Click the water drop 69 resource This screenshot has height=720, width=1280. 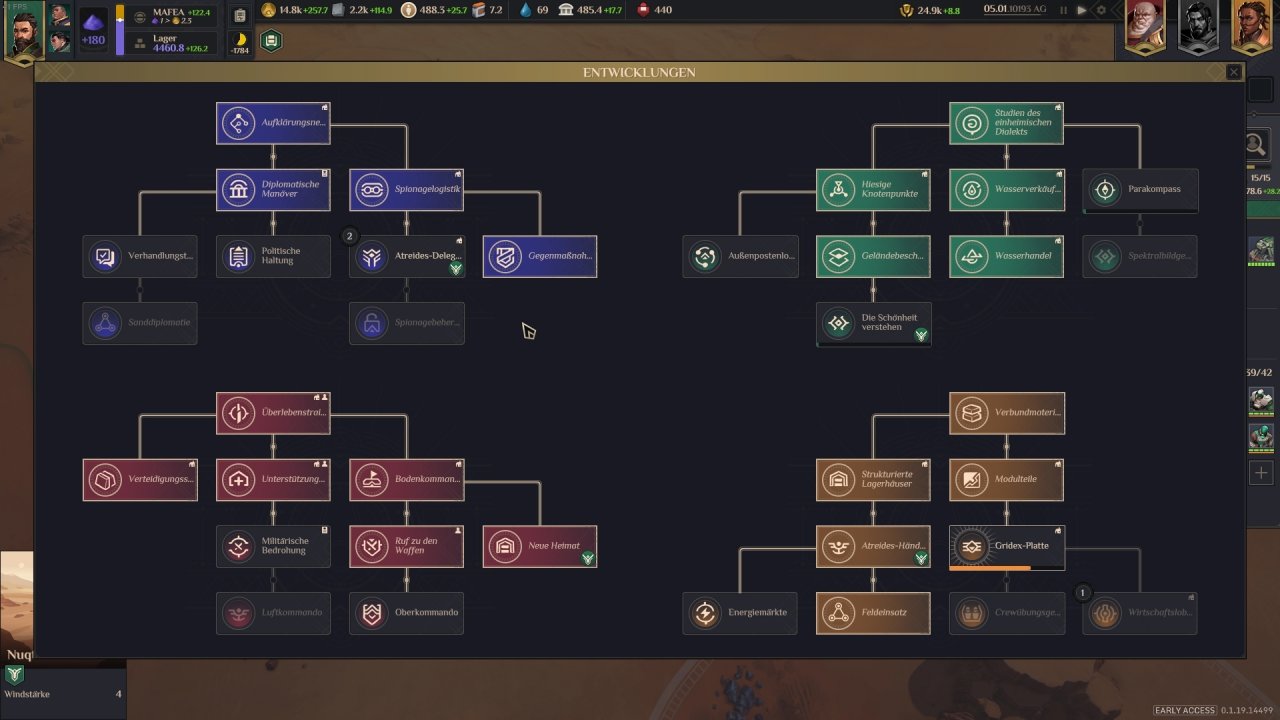click(526, 10)
